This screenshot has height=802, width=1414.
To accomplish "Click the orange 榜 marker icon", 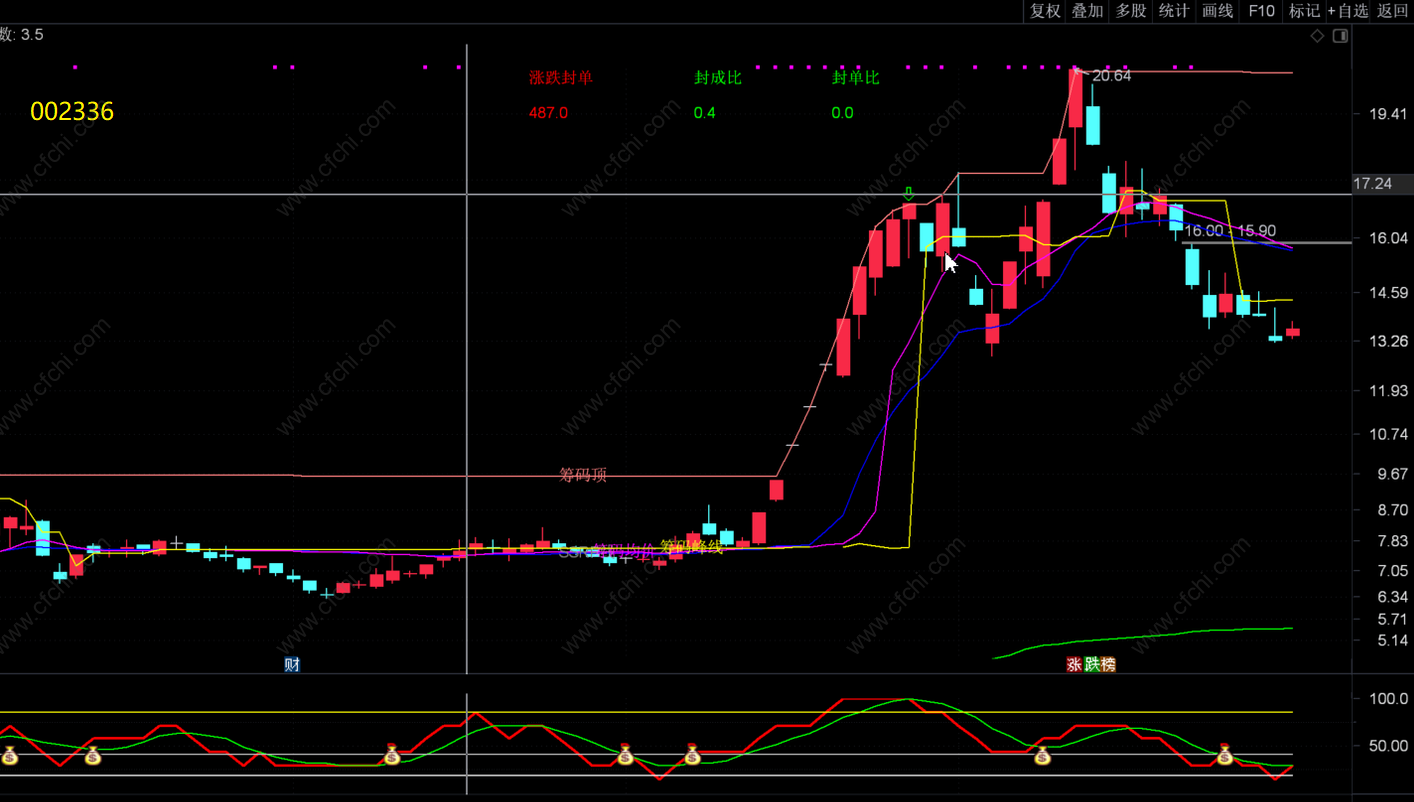I will coord(1108,664).
